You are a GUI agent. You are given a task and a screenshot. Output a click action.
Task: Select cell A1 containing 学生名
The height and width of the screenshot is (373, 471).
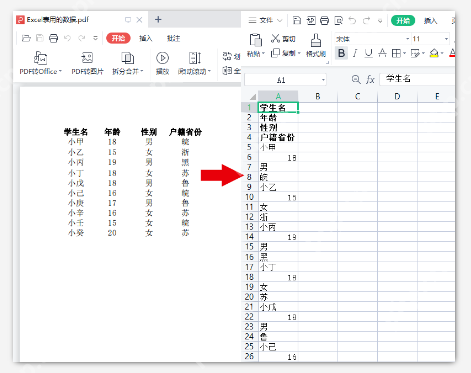tap(278, 107)
